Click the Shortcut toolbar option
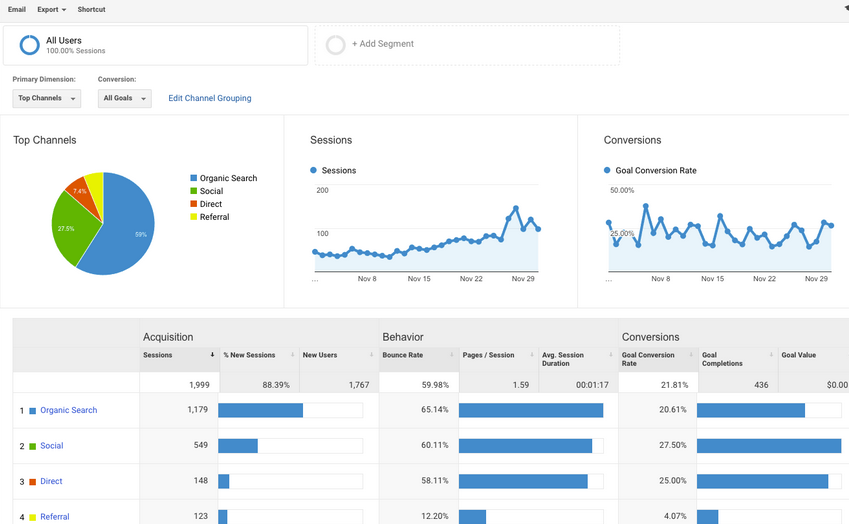This screenshot has height=524, width=849. pos(92,9)
